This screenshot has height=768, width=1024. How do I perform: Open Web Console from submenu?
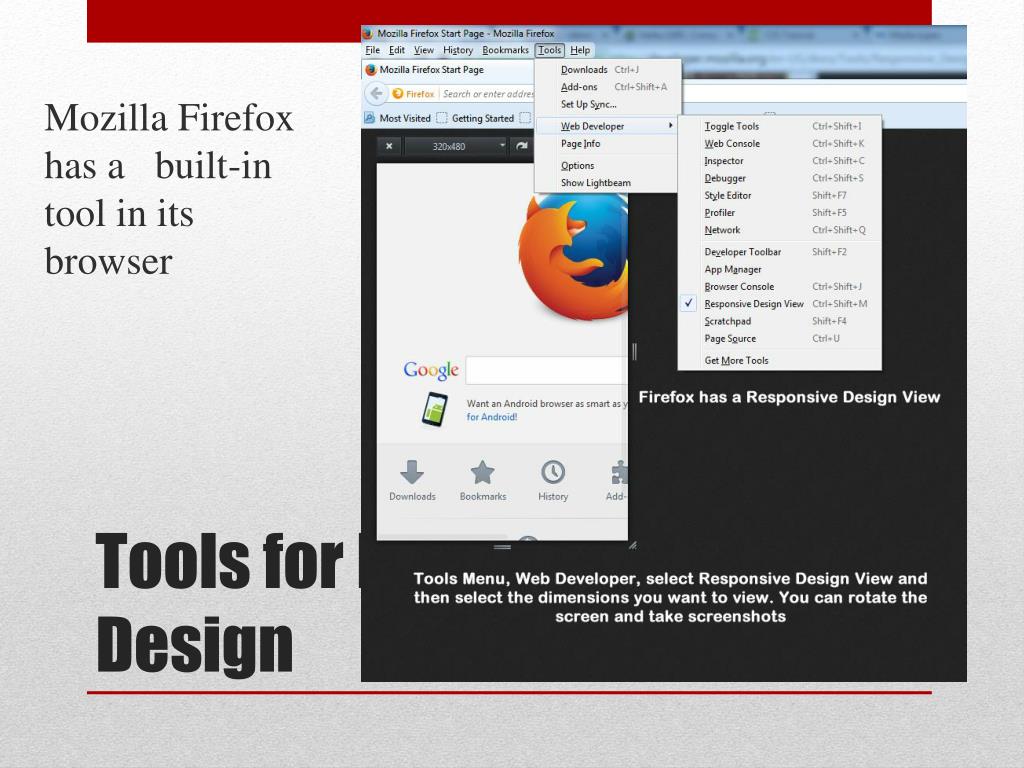click(x=780, y=144)
